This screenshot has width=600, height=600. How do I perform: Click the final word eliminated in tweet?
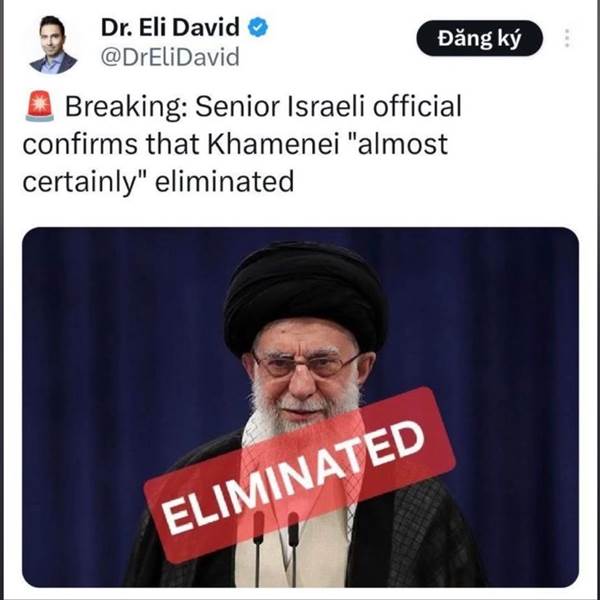[x=225, y=181]
